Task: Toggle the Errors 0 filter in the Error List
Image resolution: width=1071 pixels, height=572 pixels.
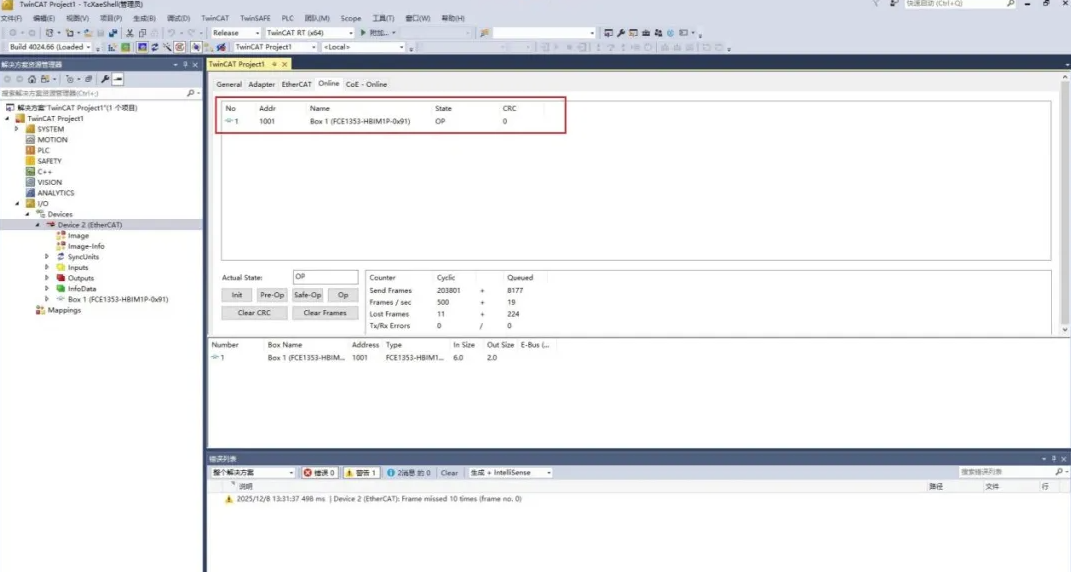Action: click(319, 473)
